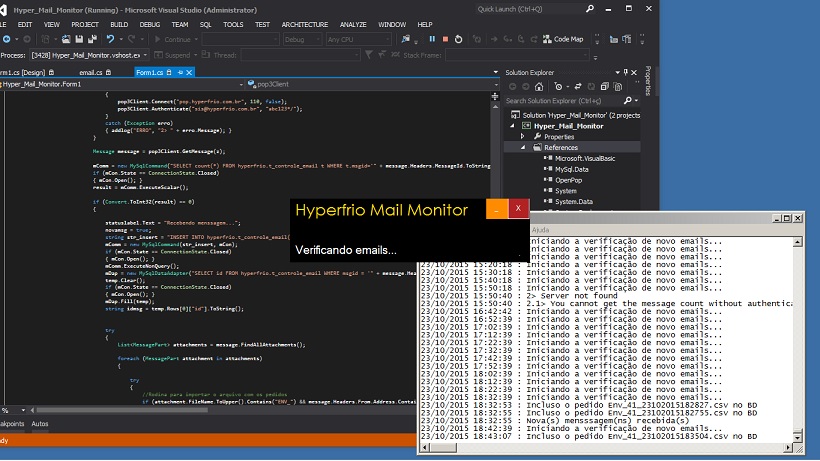Collapse the References node

click(522, 147)
